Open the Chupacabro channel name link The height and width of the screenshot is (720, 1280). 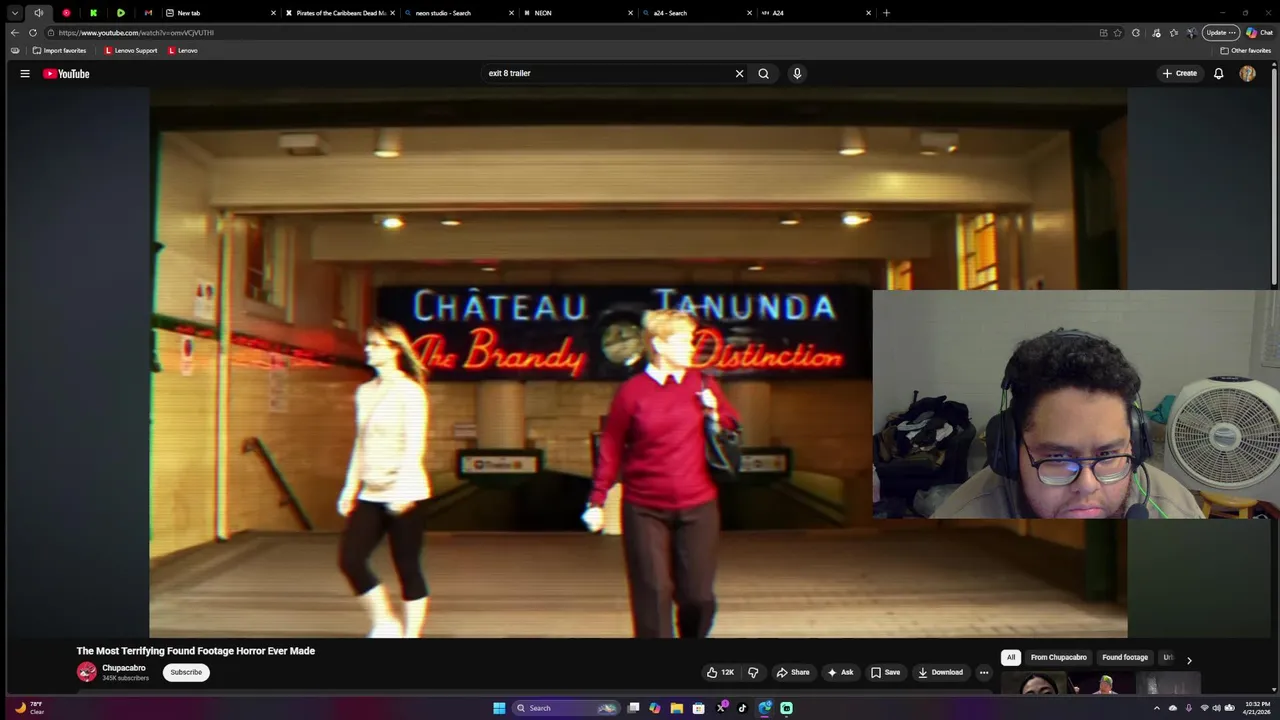(x=124, y=668)
